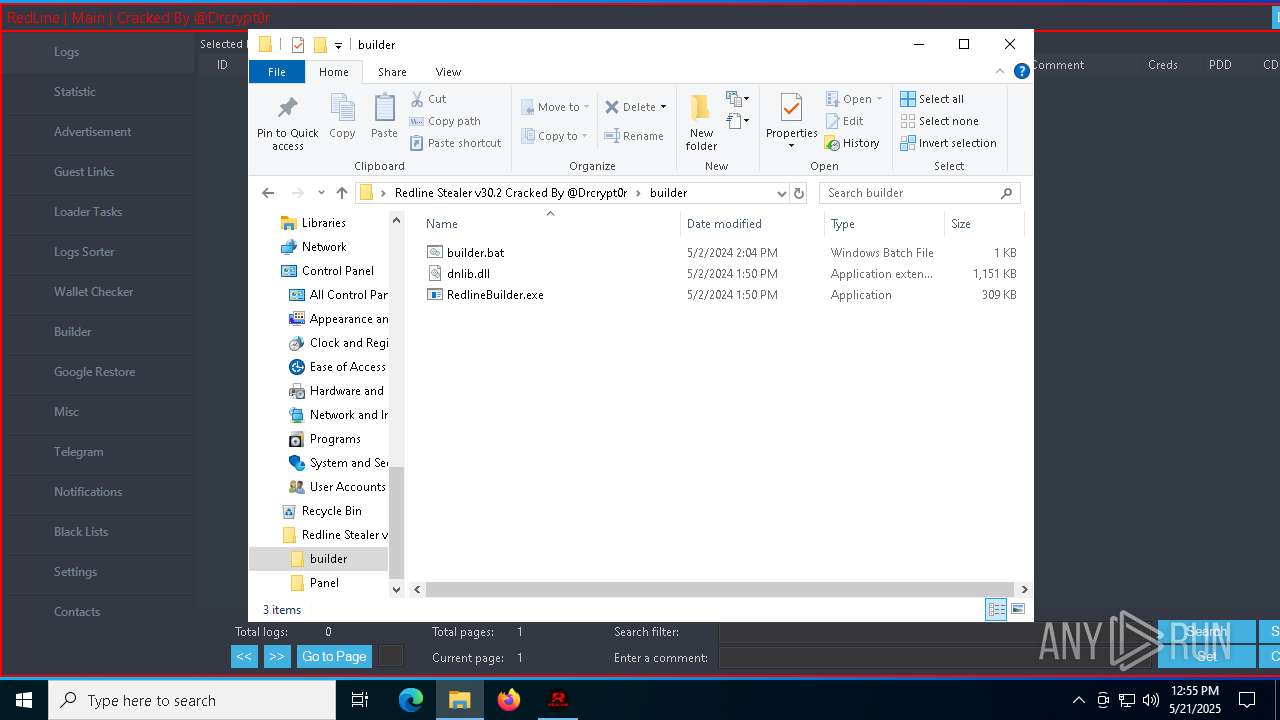Click Select all
This screenshot has height=720, width=1280.
pos(932,99)
